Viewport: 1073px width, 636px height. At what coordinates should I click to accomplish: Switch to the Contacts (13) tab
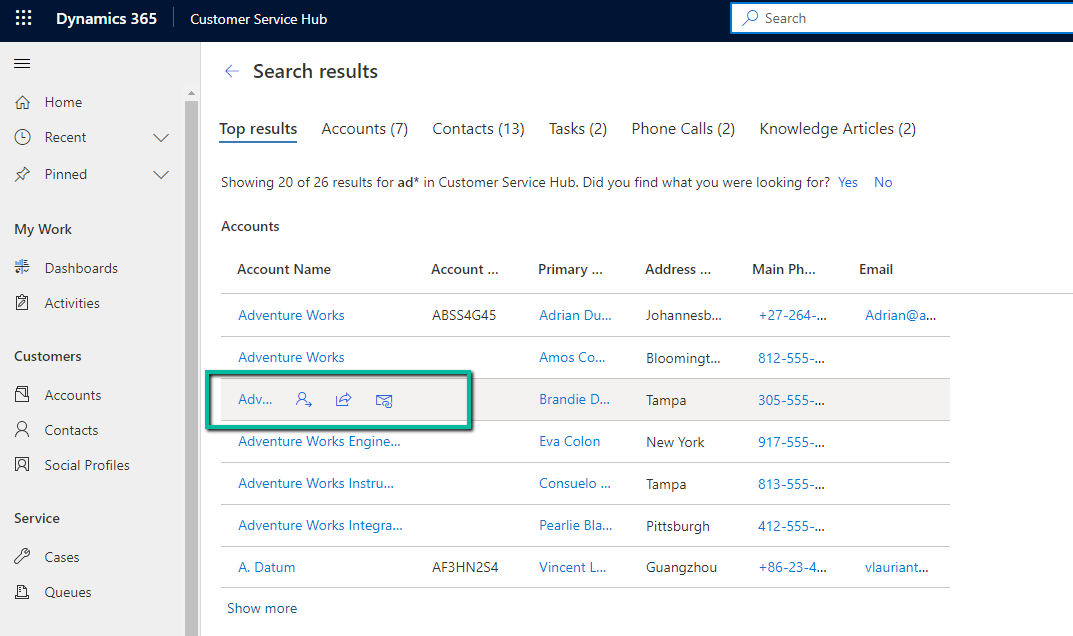(x=478, y=129)
